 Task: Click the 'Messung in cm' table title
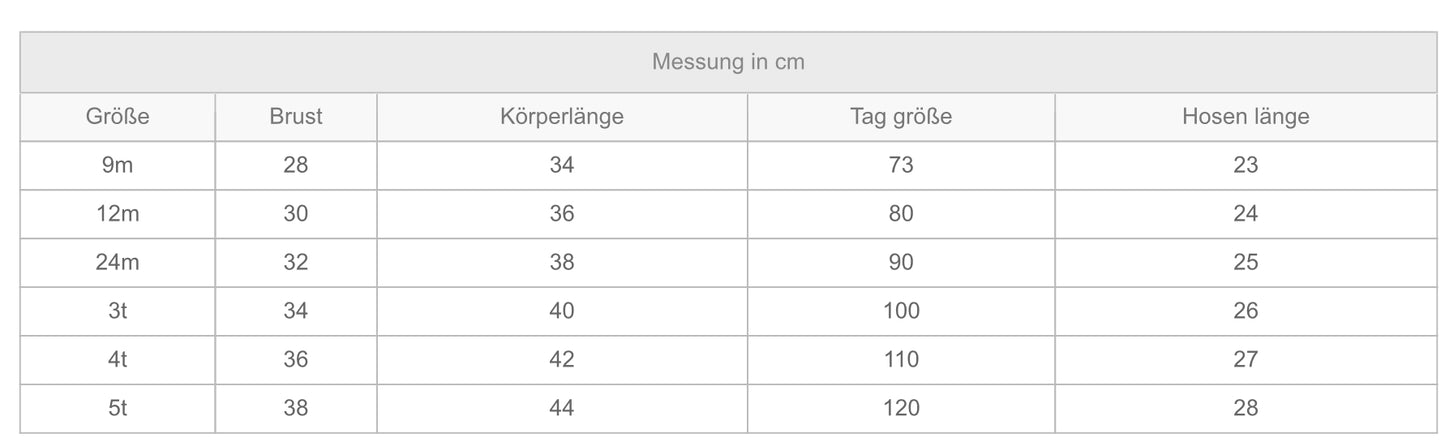coord(727,62)
